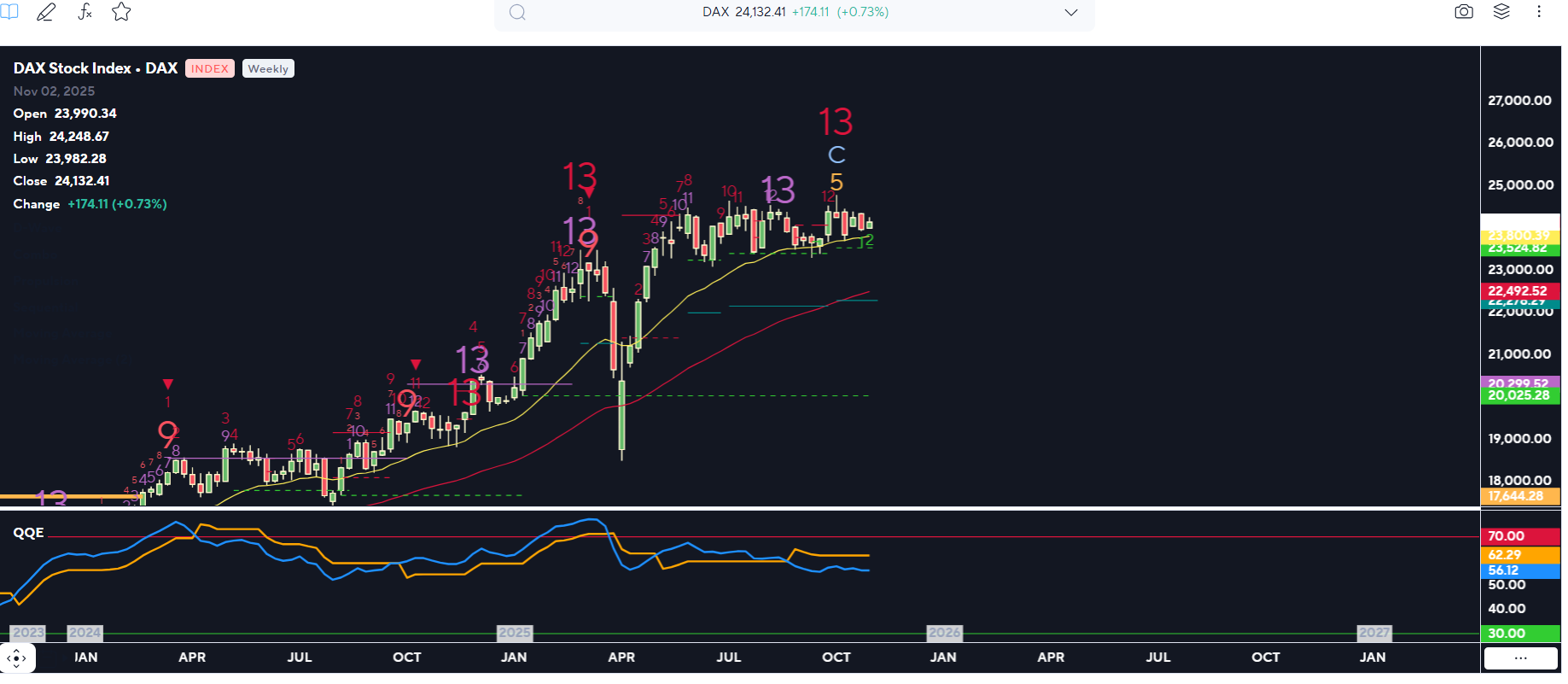The width and height of the screenshot is (1568, 684).
Task: Open the axis options ellipsis button
Action: click(1520, 658)
